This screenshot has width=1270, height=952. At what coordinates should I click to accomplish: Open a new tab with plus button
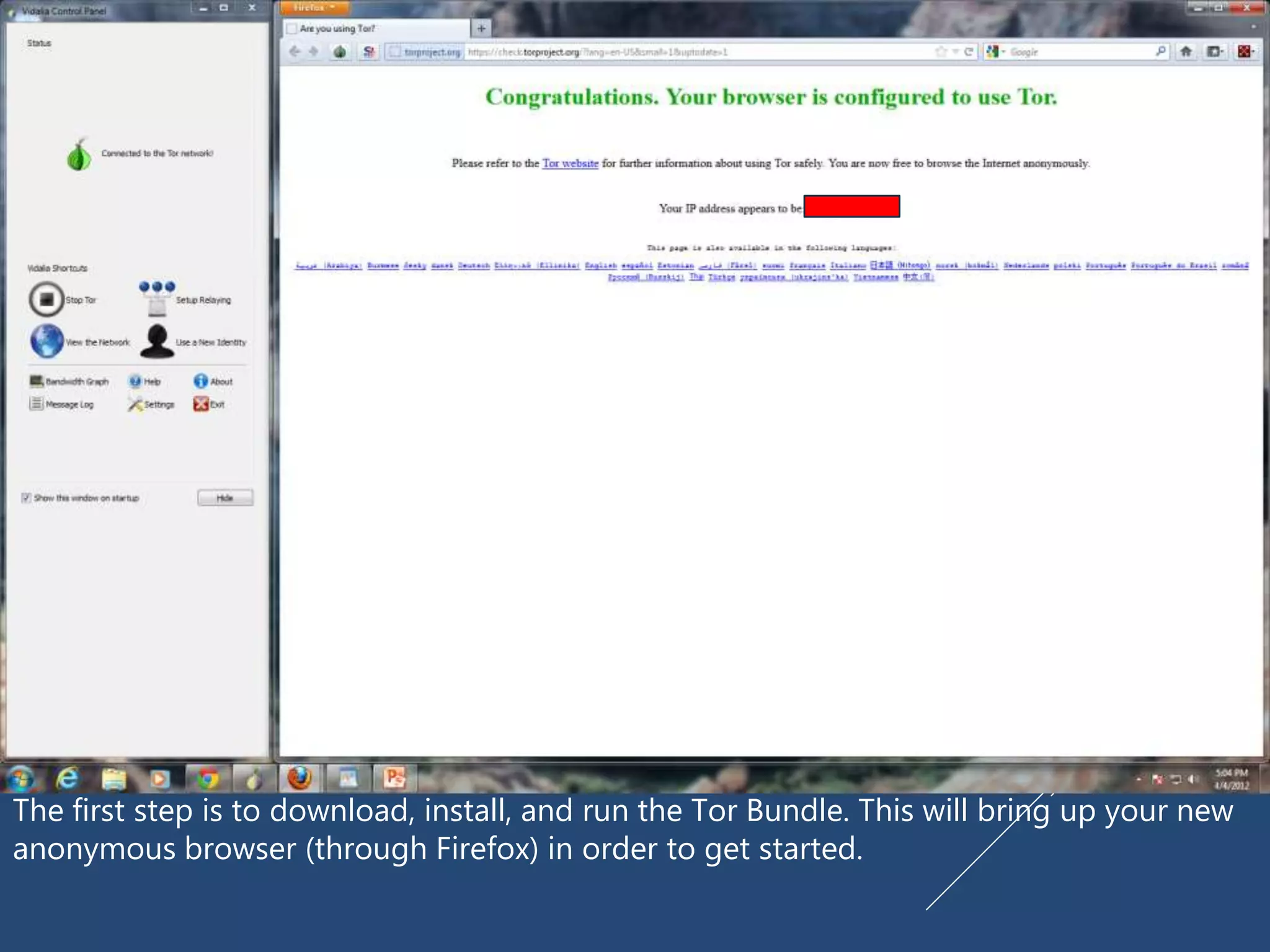pos(481,29)
